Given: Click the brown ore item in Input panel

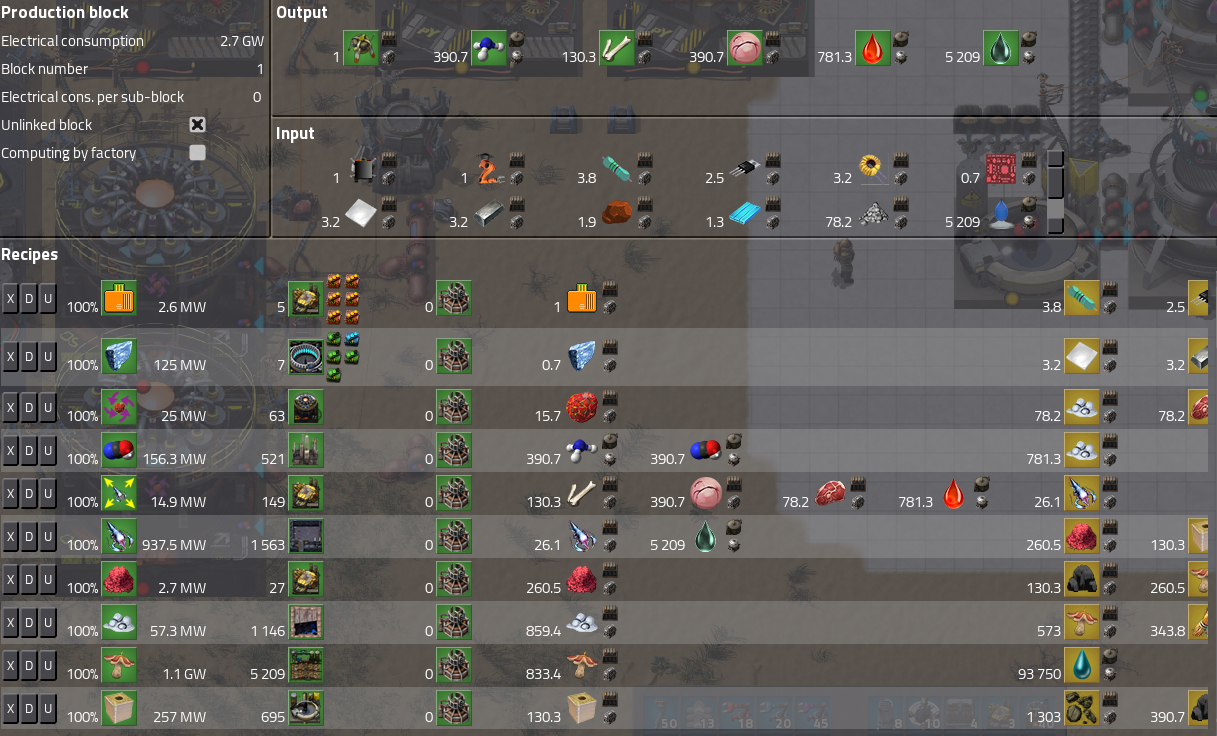Looking at the screenshot, I should click(x=618, y=213).
